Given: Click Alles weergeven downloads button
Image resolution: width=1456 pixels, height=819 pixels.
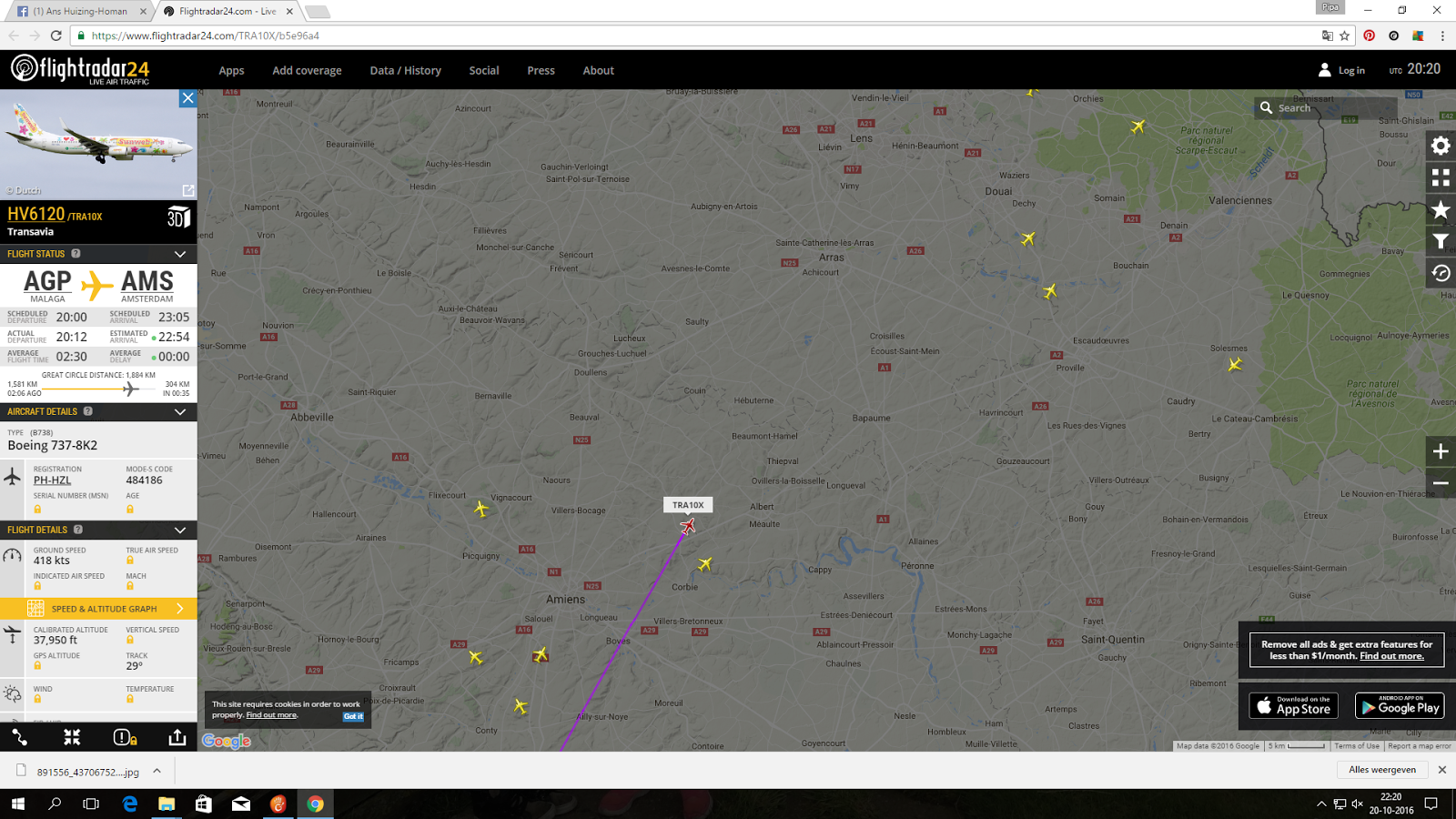Looking at the screenshot, I should pyautogui.click(x=1382, y=770).
